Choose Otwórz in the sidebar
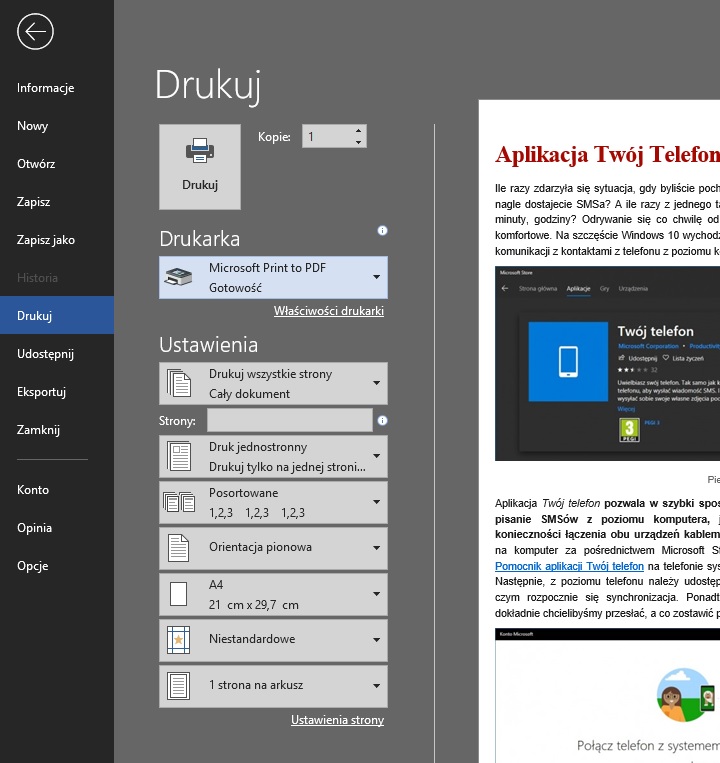 point(57,164)
